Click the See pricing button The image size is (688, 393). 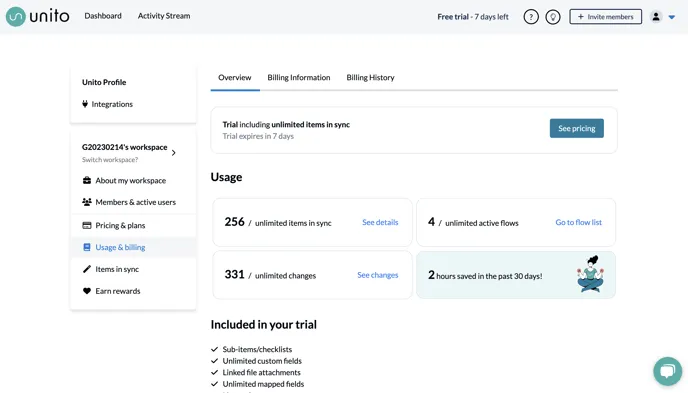click(x=577, y=129)
